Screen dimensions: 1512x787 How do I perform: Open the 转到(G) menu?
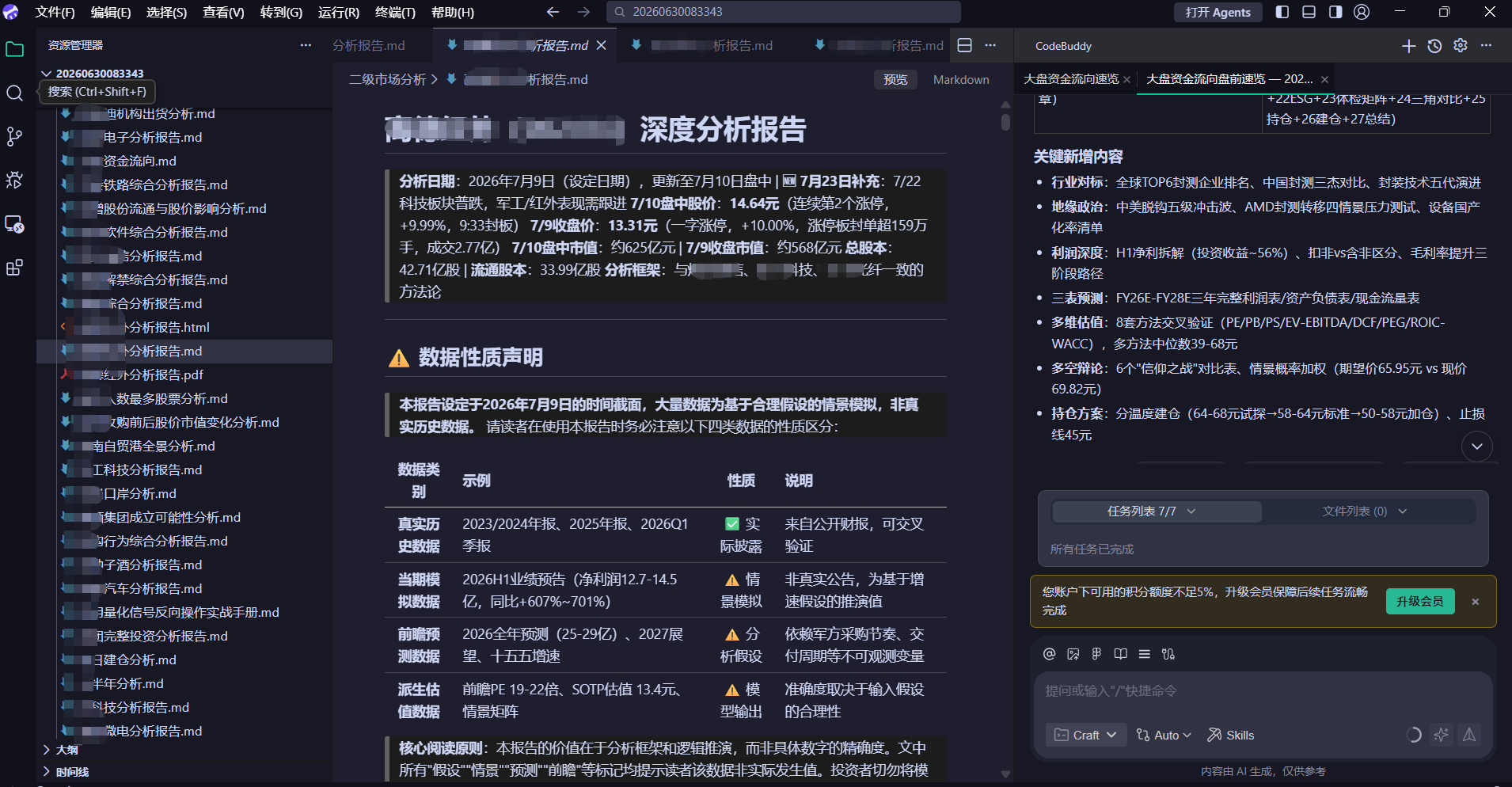[281, 12]
